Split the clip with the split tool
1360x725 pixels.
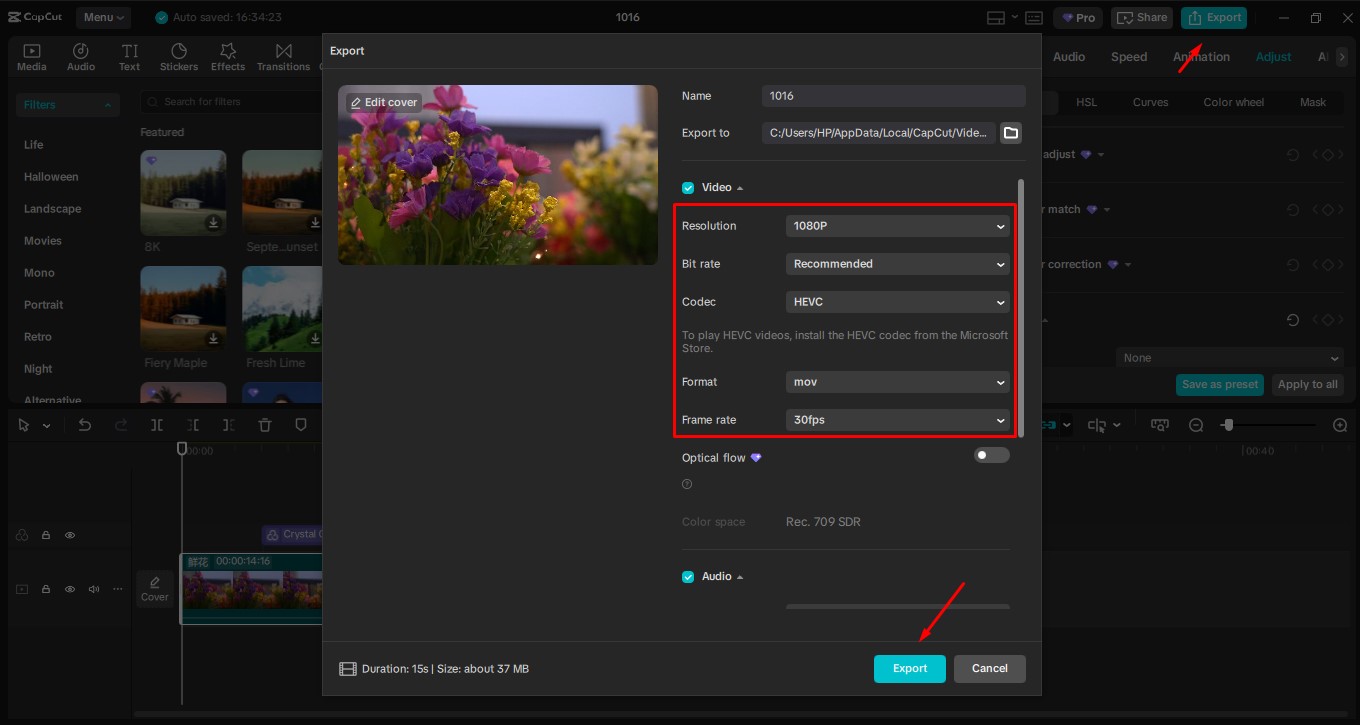[x=157, y=424]
